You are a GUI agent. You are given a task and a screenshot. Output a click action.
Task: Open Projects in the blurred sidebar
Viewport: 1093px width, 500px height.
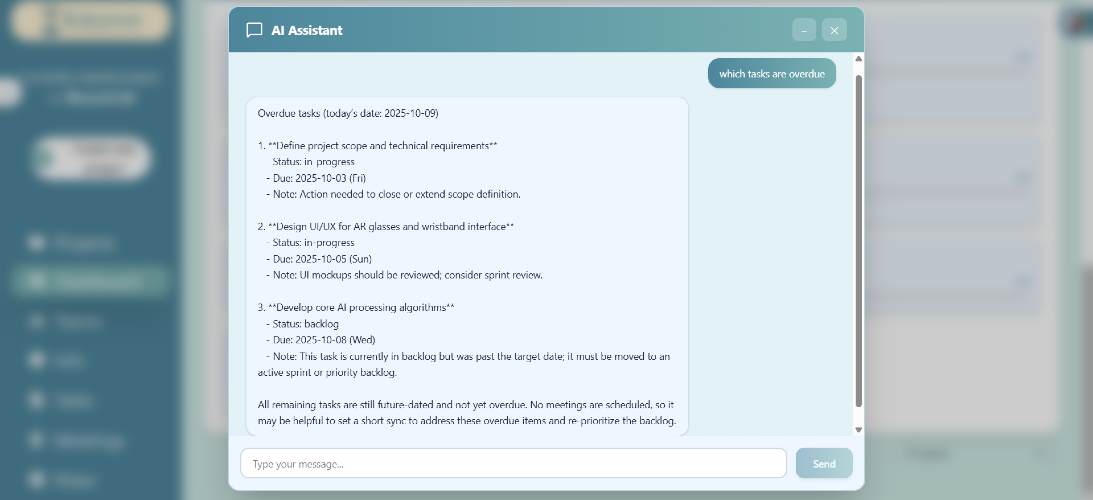click(84, 243)
